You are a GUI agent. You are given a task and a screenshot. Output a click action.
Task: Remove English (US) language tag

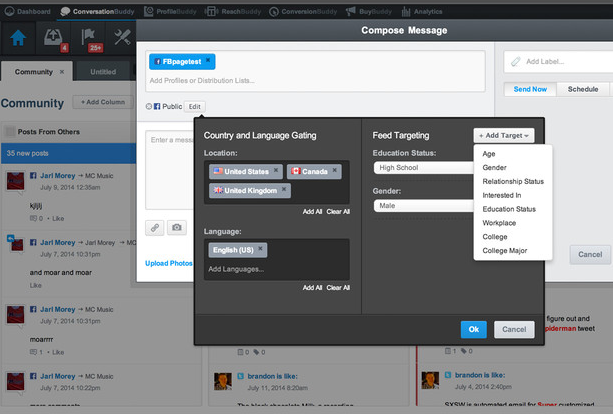click(x=260, y=248)
